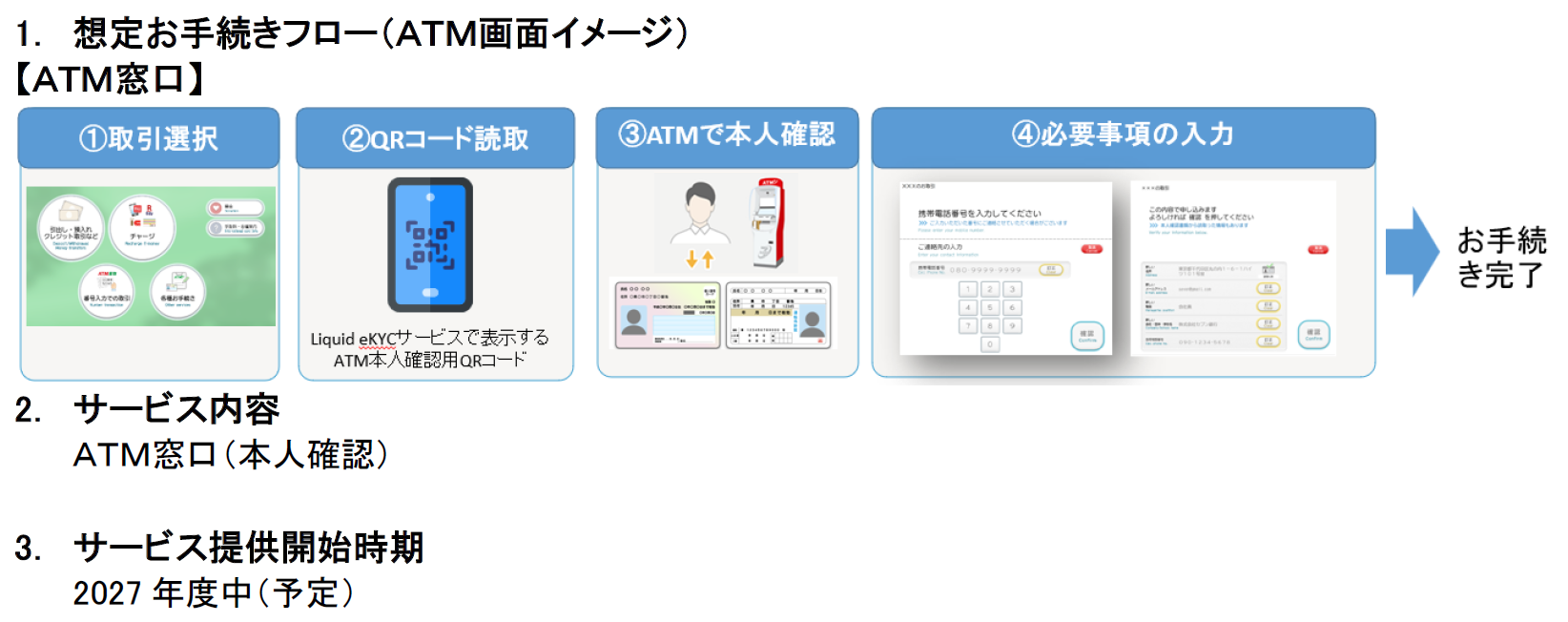Click the heart icon pill button
The image size is (1568, 622).
click(236, 207)
